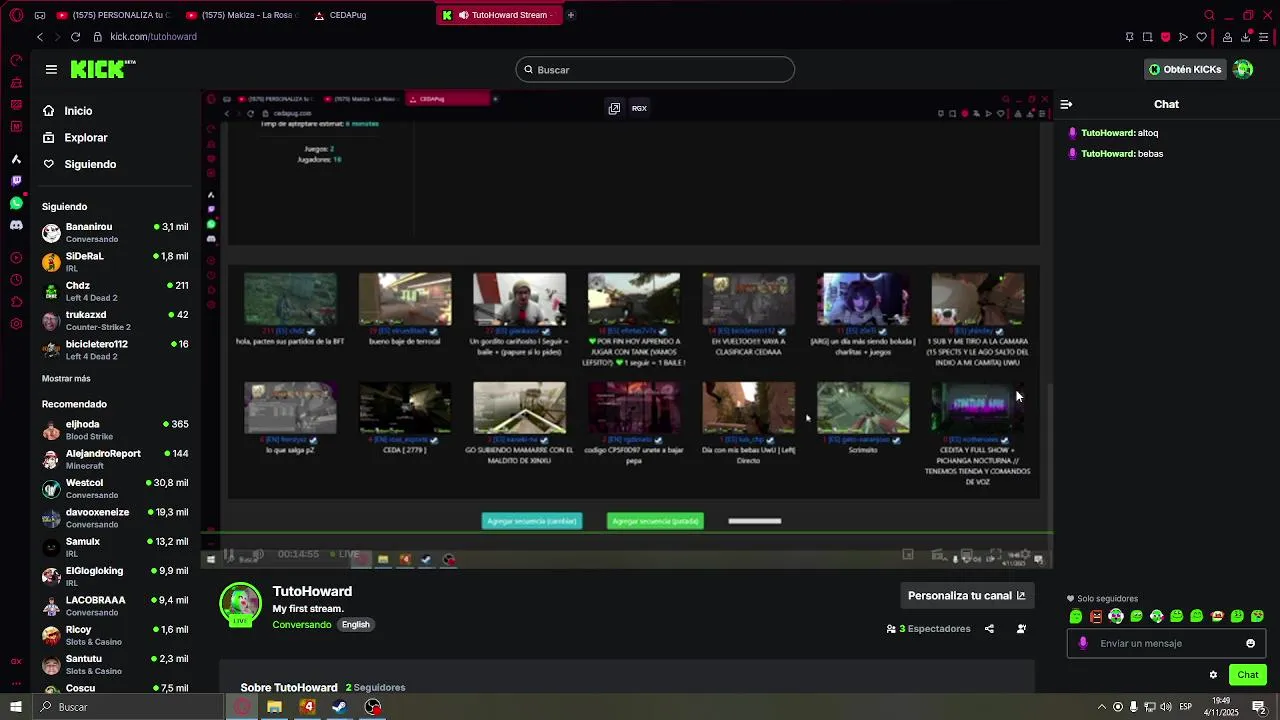Open eljhoda recommended channel
The height and width of the screenshot is (720, 1280).
point(115,430)
